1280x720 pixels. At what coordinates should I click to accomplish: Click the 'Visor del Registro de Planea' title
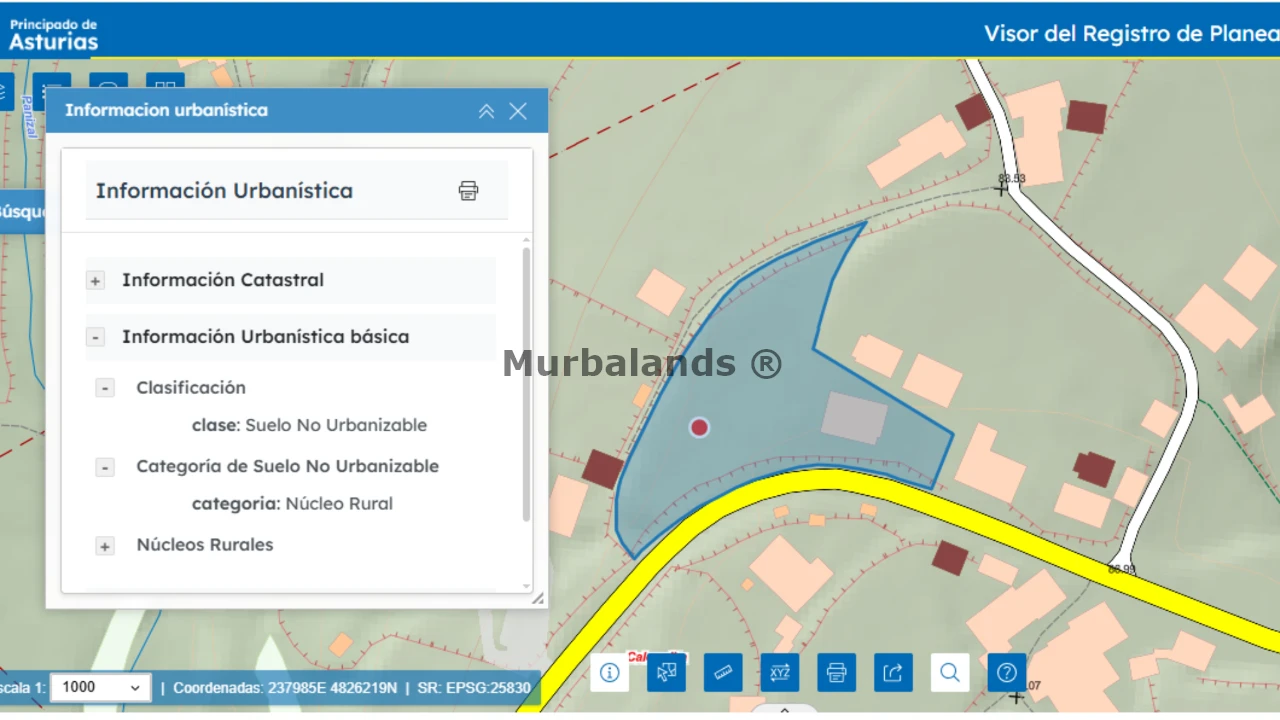click(1132, 33)
